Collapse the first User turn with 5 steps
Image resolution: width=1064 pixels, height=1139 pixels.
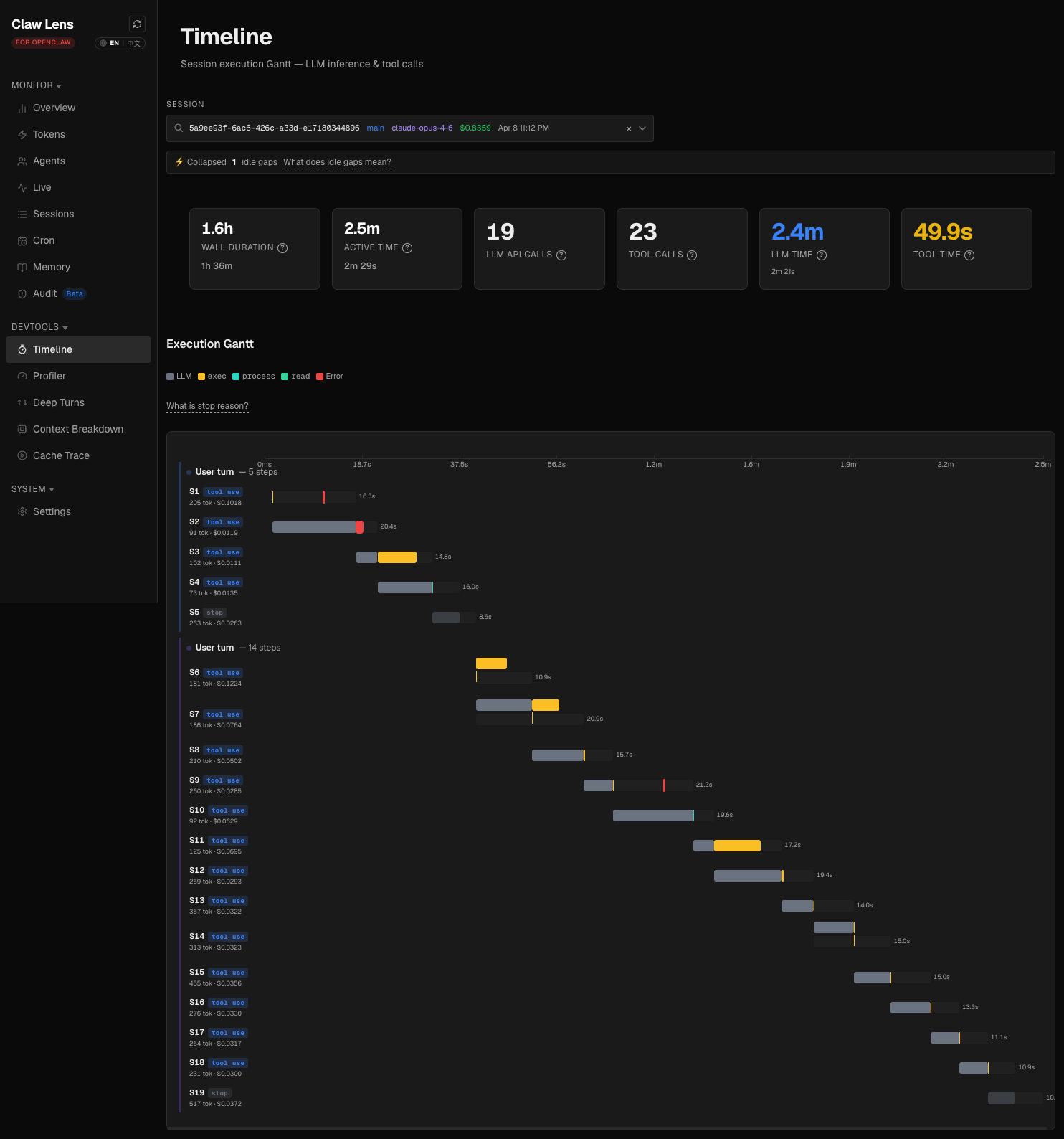point(233,472)
